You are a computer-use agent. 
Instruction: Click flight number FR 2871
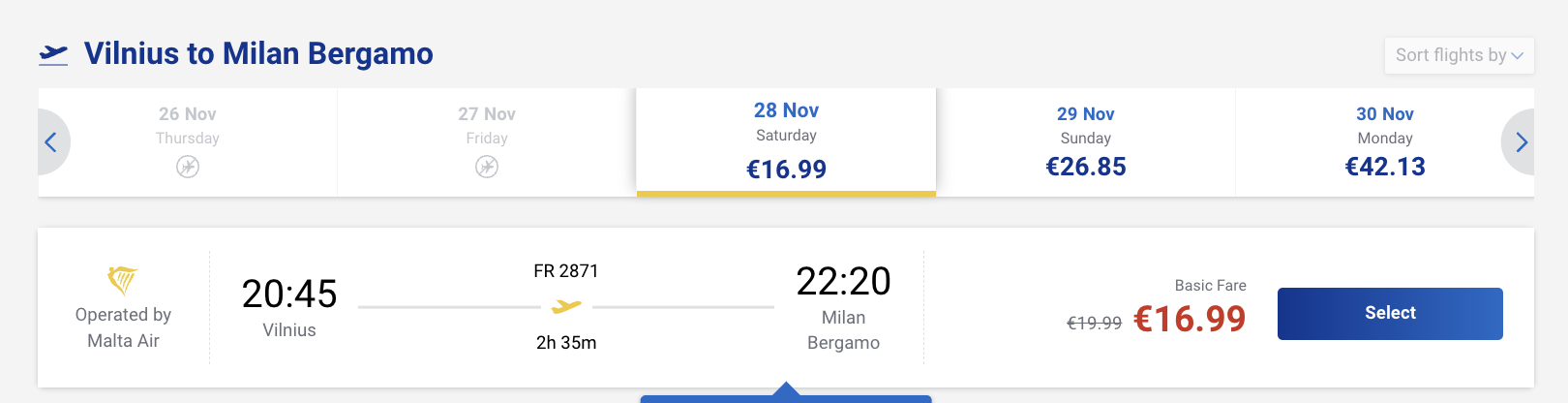click(566, 271)
